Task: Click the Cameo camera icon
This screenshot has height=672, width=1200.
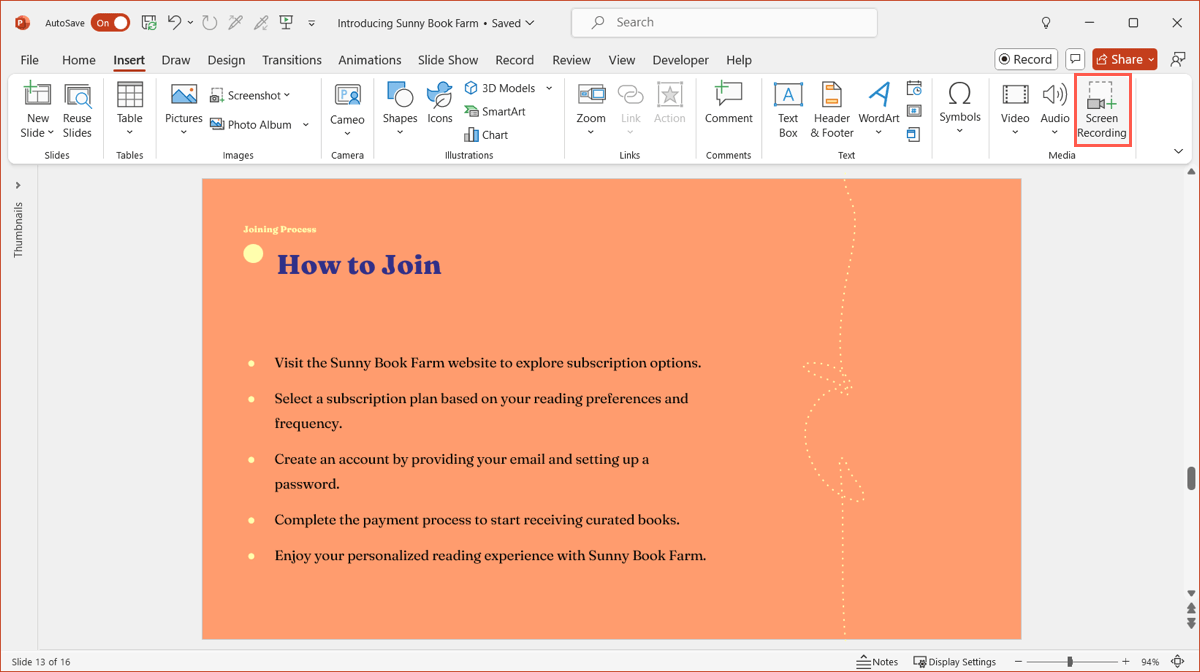Action: [348, 95]
